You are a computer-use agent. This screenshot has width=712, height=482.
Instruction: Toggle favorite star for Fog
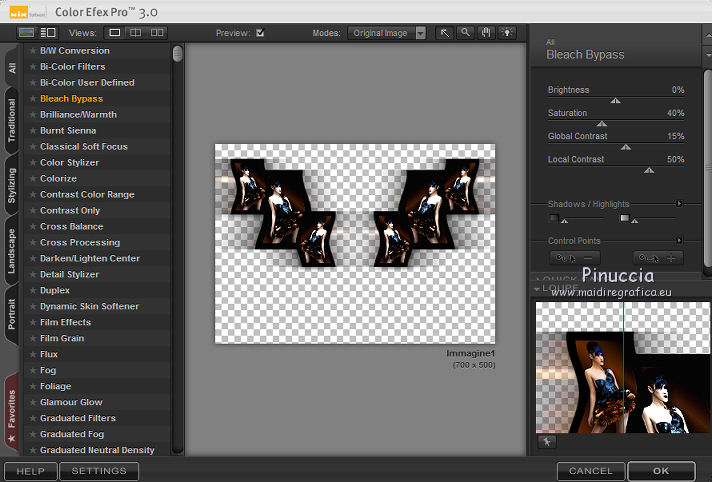click(x=33, y=370)
